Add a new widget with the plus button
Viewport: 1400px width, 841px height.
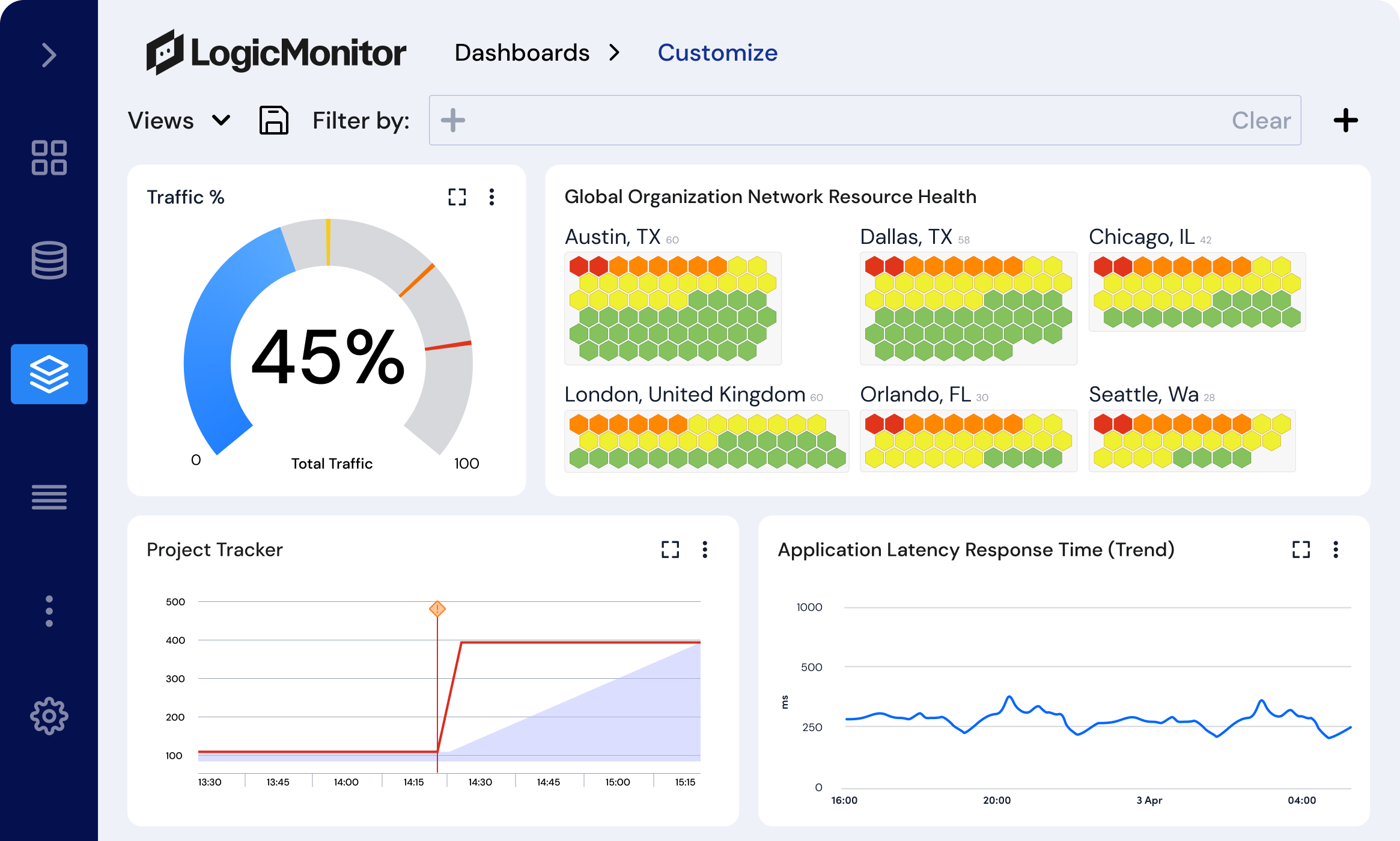(1346, 120)
